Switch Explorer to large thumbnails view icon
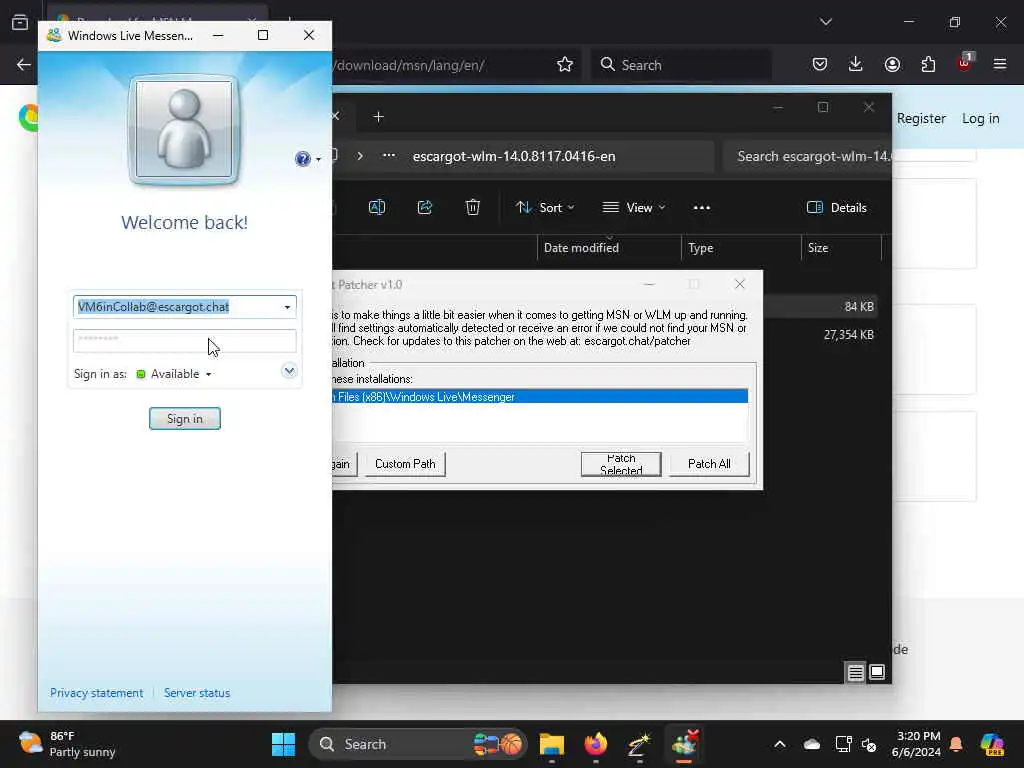The height and width of the screenshot is (768, 1024). 877,672
